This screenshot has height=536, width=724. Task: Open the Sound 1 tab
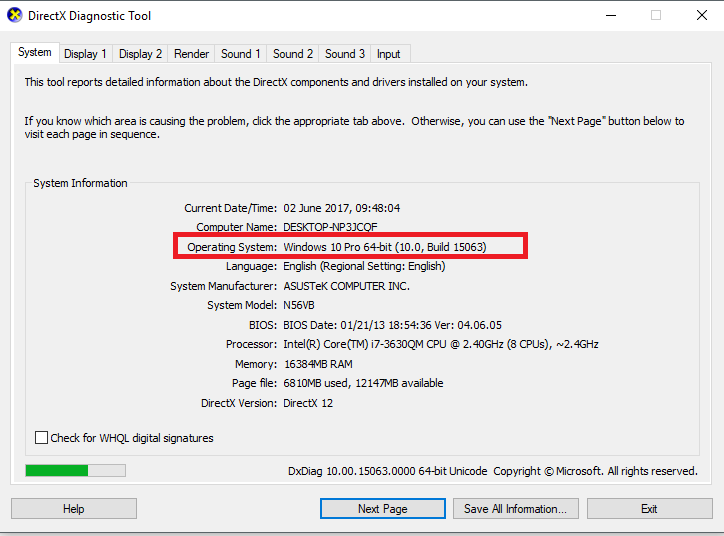241,54
